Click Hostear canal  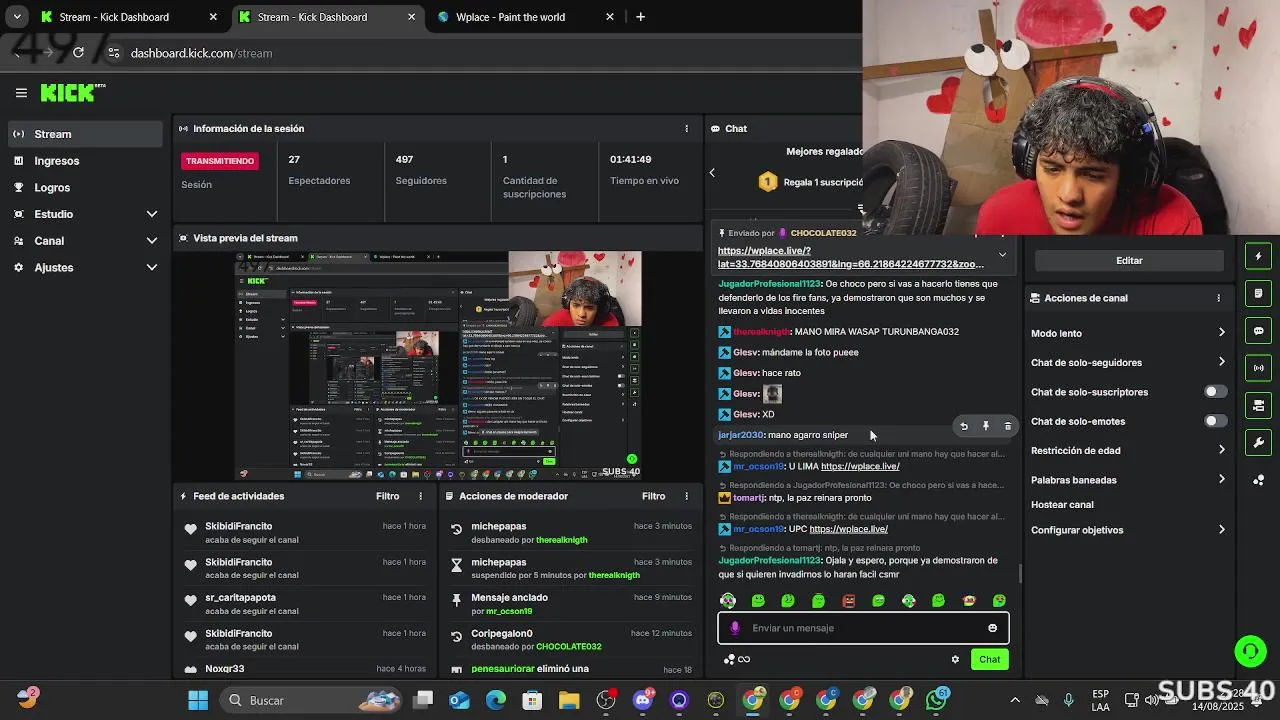1062,505
